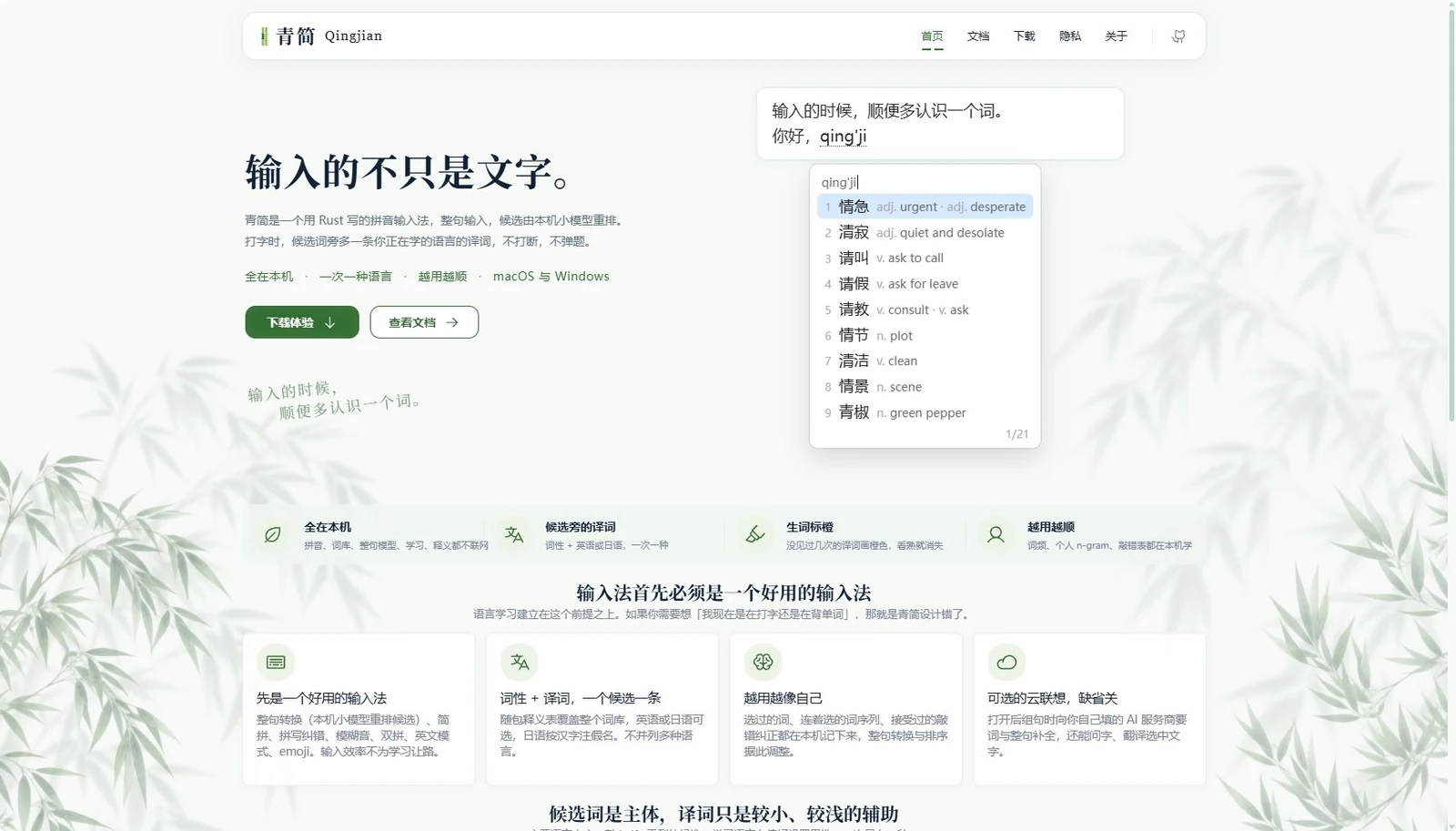
Task: Click the 查看文档 button
Action: [424, 322]
